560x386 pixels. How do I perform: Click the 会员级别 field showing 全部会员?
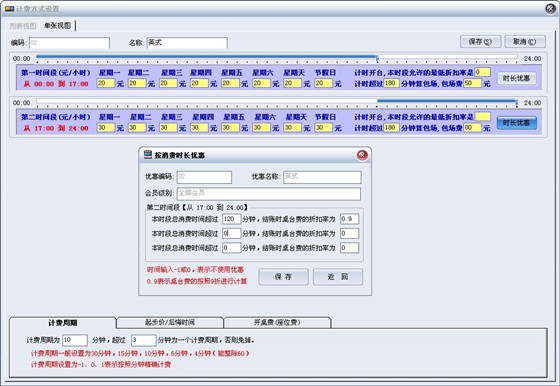point(269,194)
